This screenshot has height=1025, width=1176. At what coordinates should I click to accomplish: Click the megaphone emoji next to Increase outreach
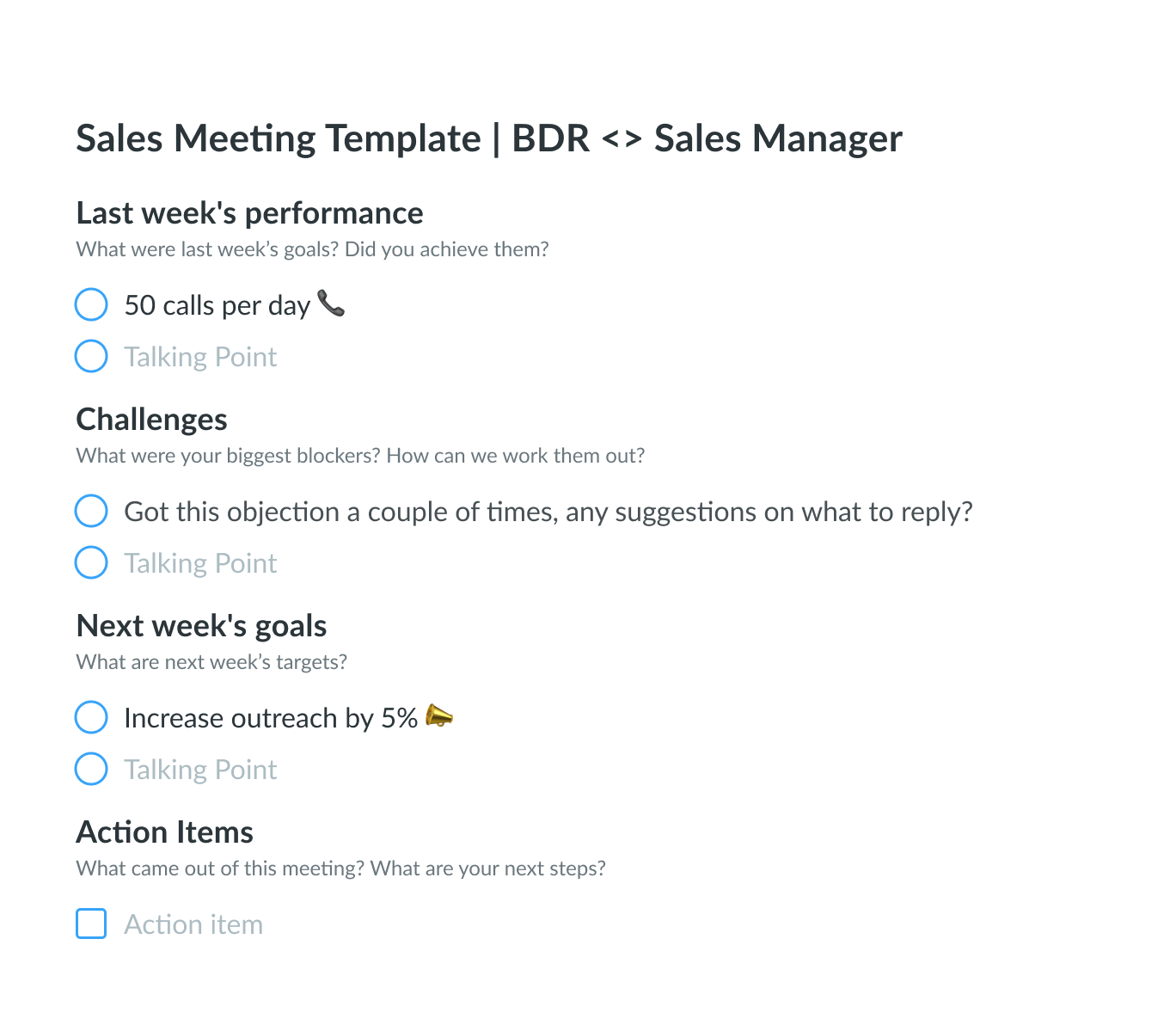[x=438, y=715]
